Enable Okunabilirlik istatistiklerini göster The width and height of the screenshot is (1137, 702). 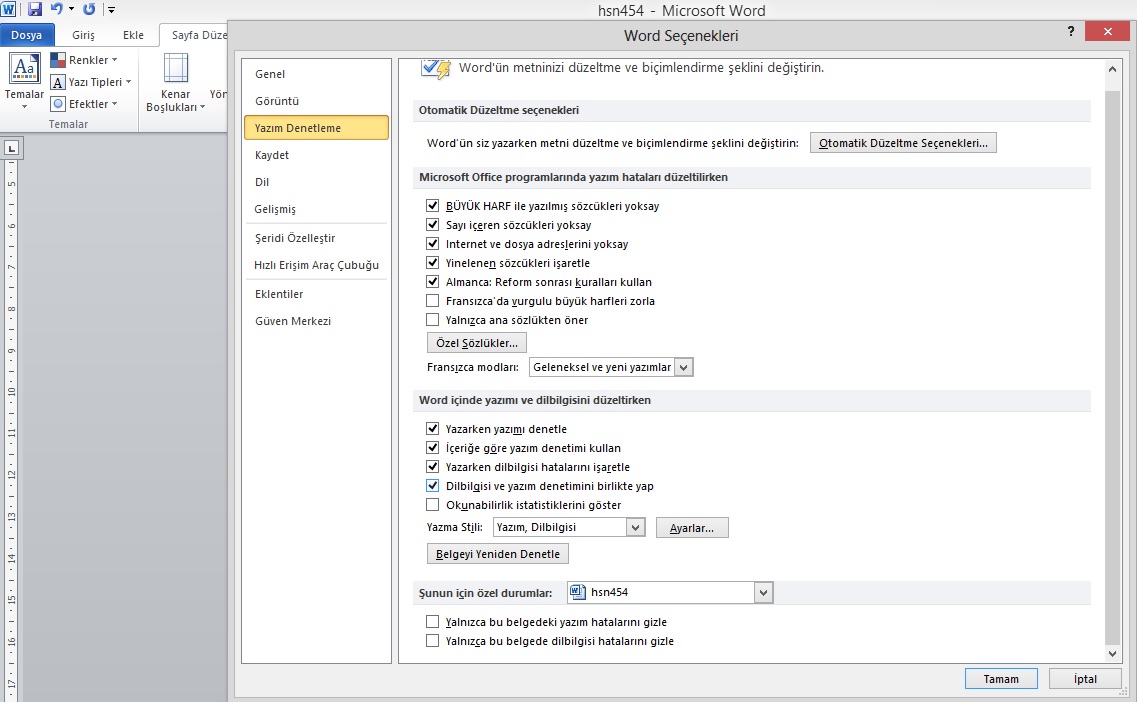(x=433, y=504)
